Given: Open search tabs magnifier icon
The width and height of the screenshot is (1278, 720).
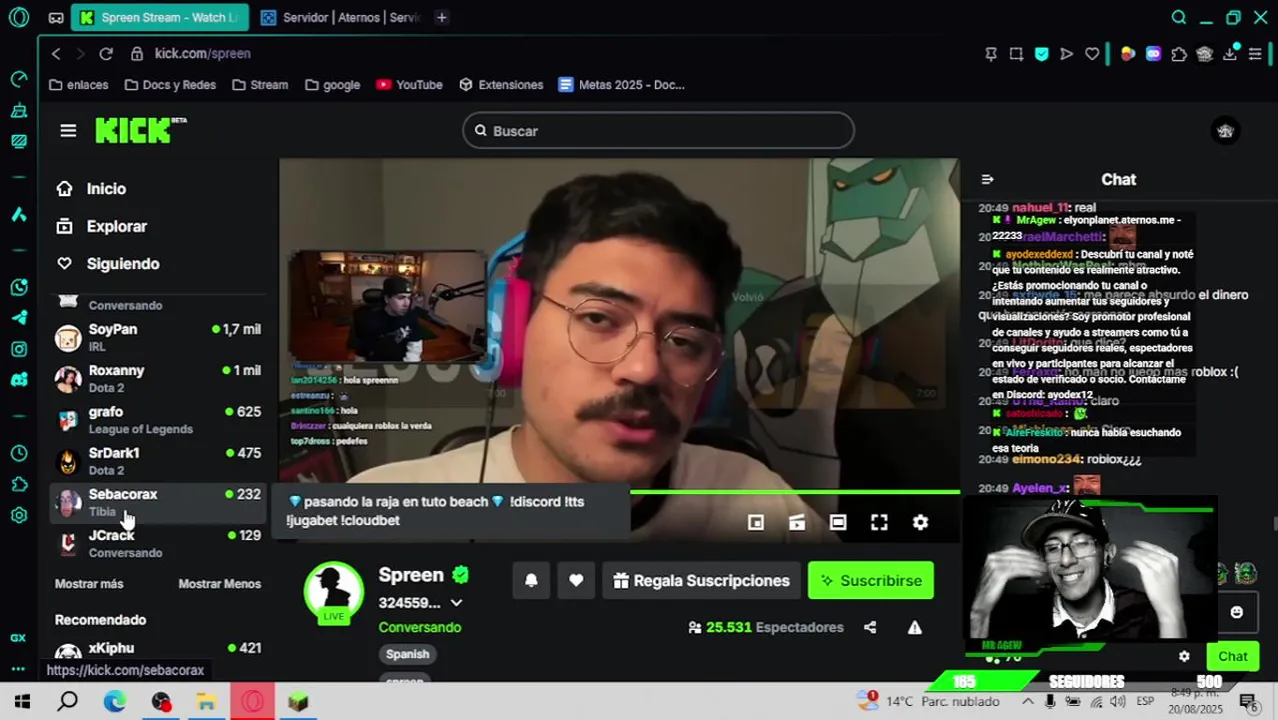Looking at the screenshot, I should (1179, 17).
